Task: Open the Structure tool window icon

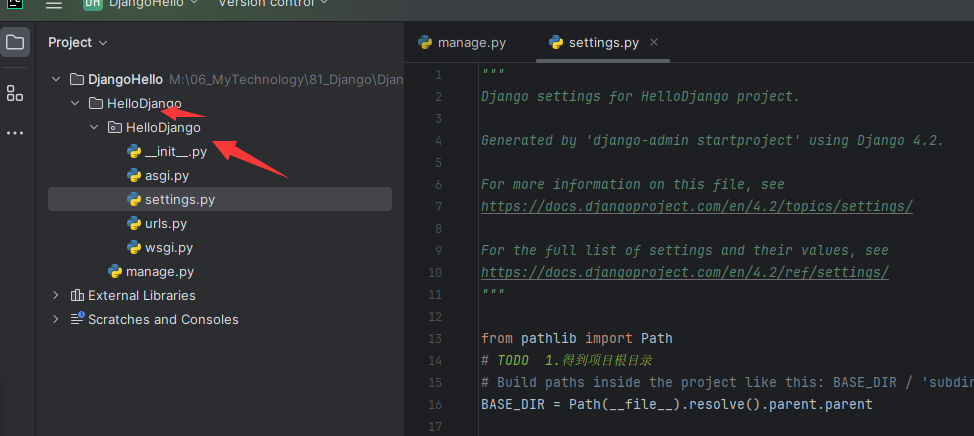Action: click(x=15, y=94)
